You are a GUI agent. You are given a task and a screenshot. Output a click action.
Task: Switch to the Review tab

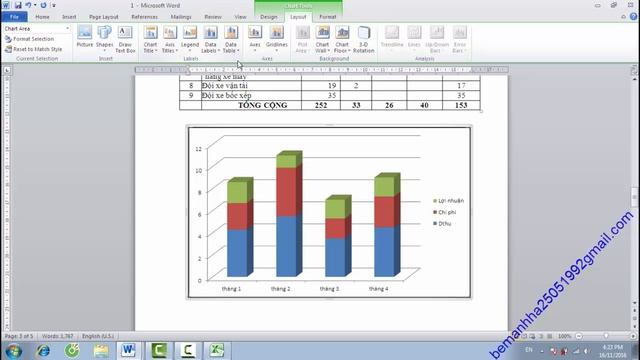coord(213,17)
